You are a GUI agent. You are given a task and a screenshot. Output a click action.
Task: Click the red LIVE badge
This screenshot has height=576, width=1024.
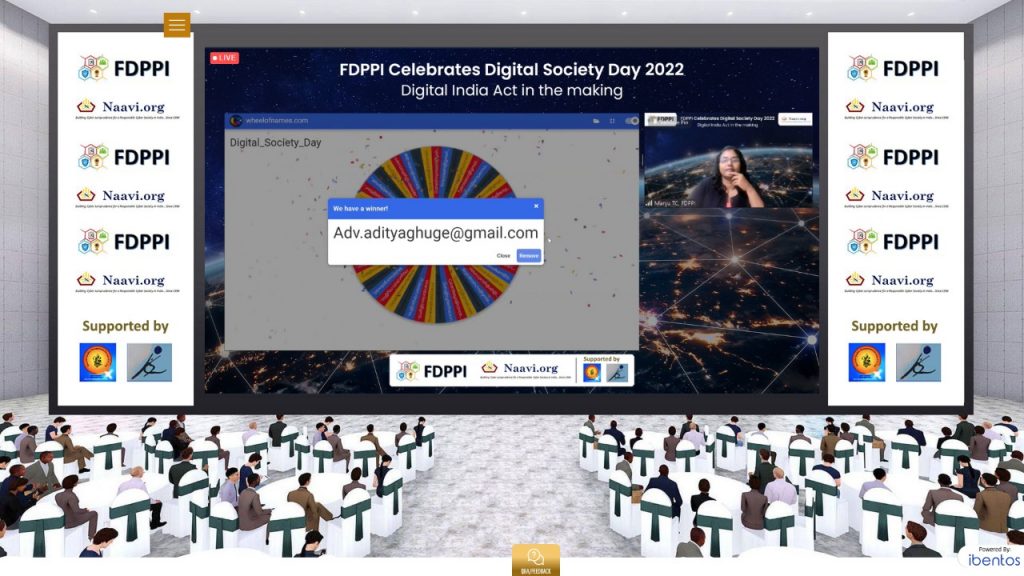point(225,58)
